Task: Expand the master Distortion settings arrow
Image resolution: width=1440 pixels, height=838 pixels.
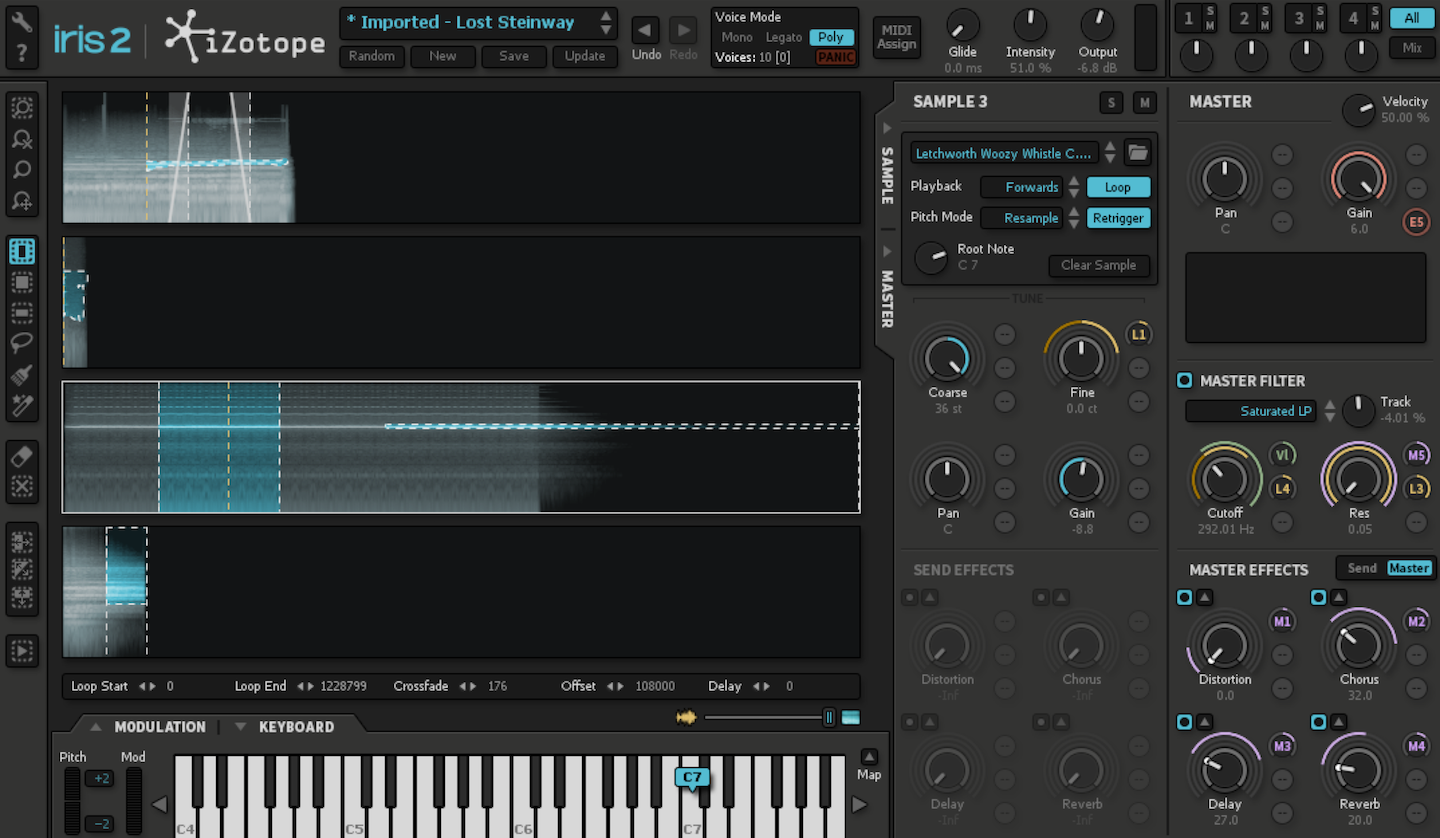Action: pos(1204,597)
